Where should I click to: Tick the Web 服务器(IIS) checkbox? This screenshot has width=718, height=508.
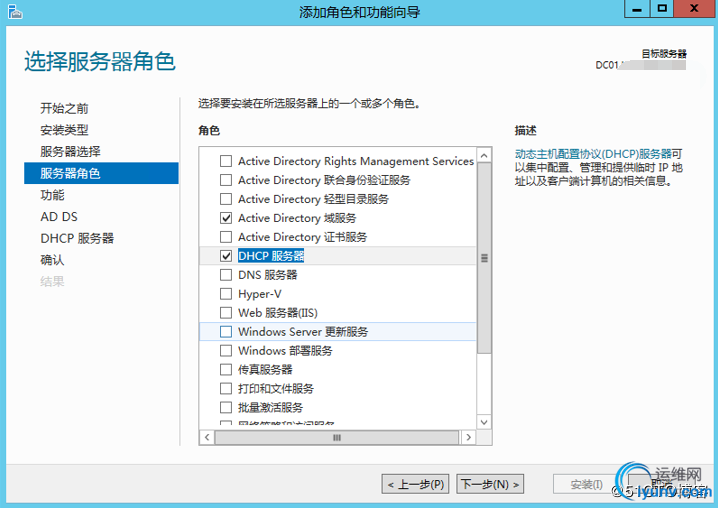click(x=226, y=313)
